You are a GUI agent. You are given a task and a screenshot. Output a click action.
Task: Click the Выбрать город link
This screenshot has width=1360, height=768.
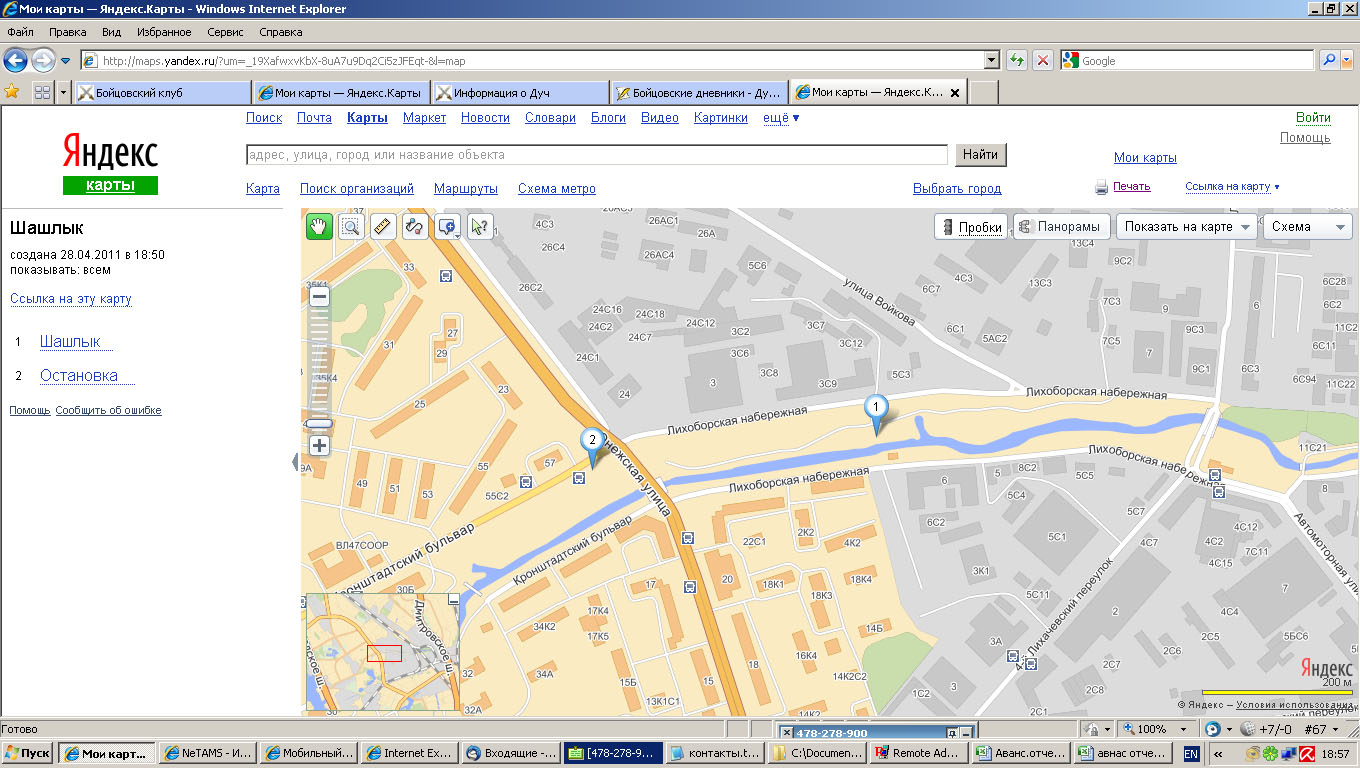tap(957, 189)
